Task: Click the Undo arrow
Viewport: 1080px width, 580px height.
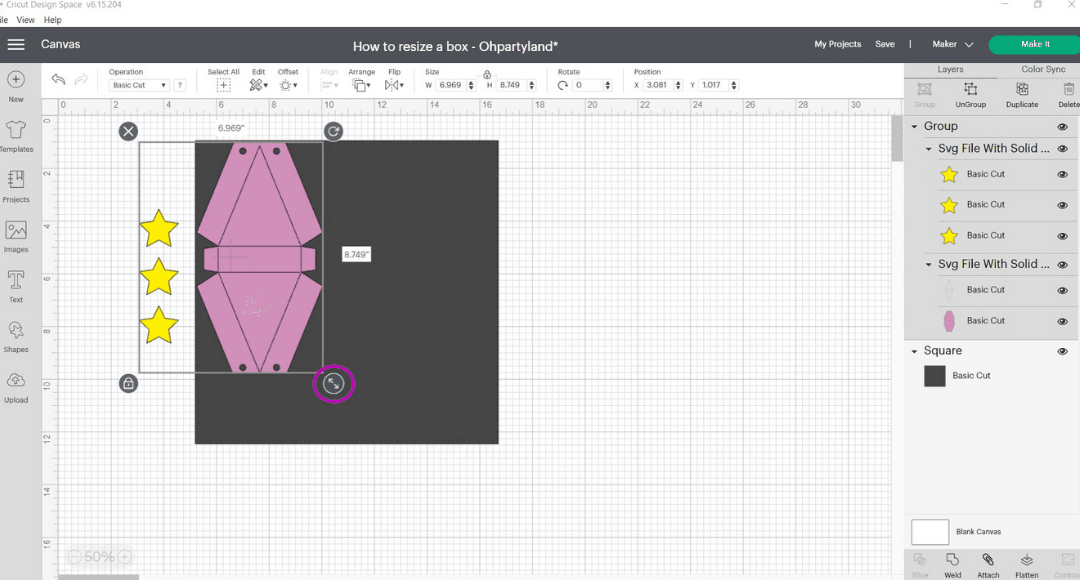Action: [59, 80]
